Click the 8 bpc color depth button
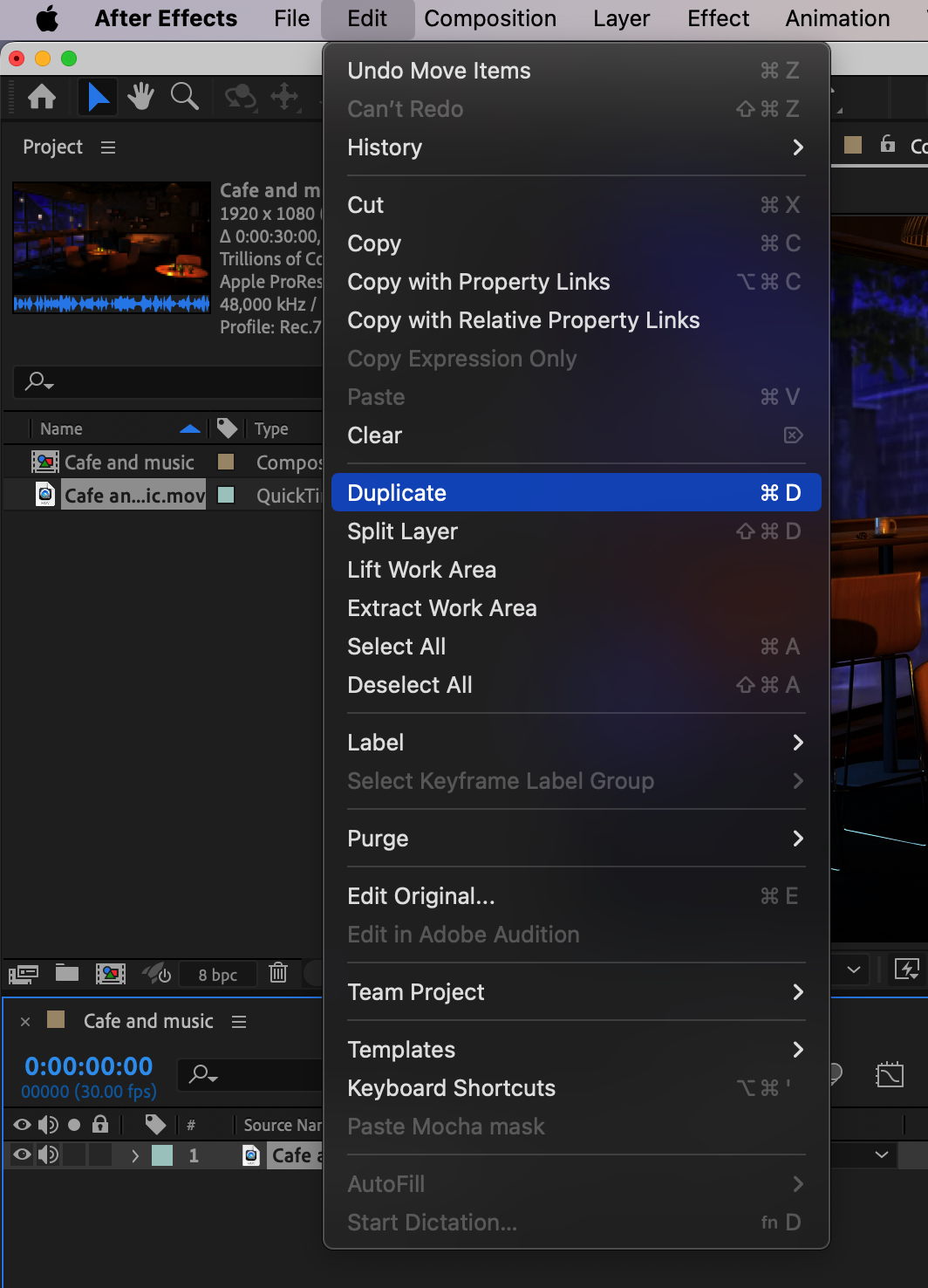 click(x=217, y=975)
